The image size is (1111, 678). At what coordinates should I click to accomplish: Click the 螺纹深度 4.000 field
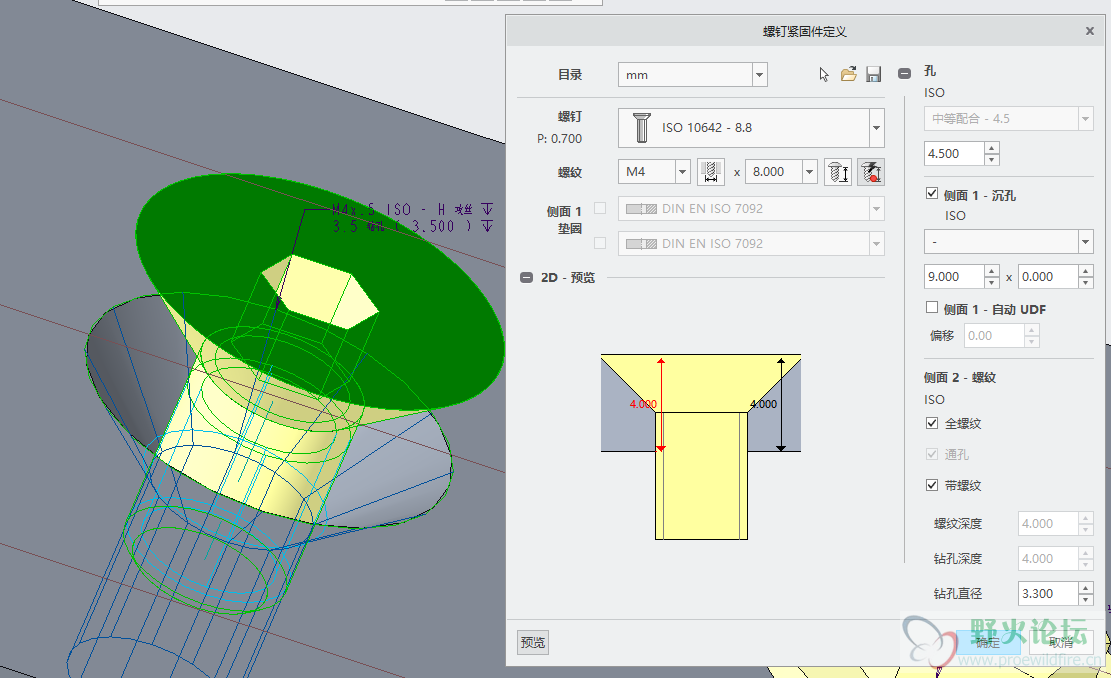pyautogui.click(x=1048, y=524)
